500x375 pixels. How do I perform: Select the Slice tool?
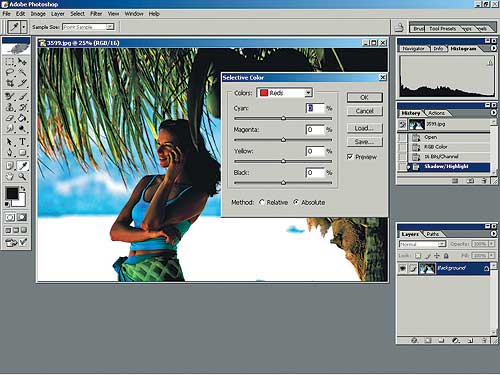[x=22, y=83]
